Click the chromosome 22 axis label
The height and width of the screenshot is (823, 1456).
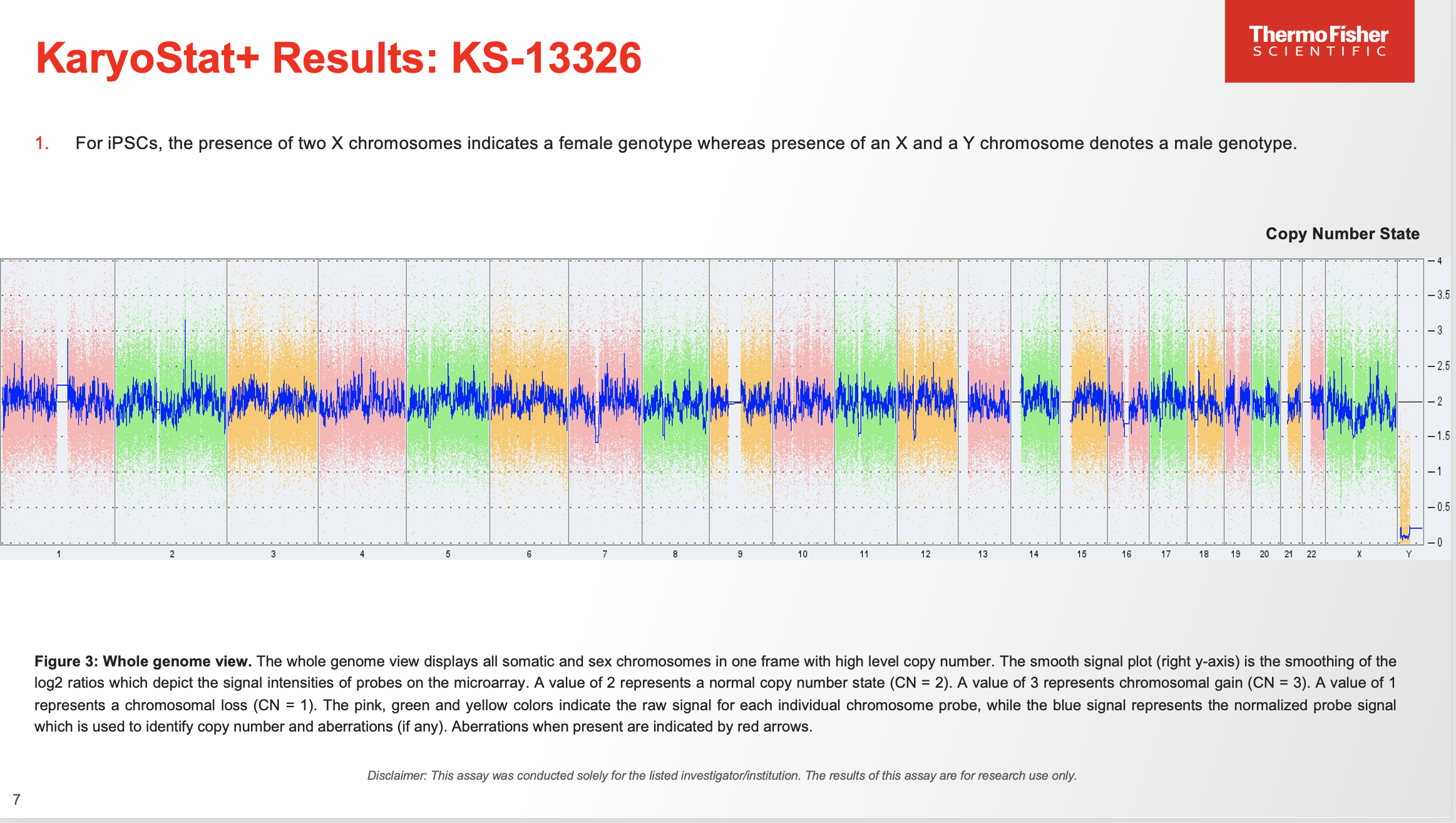click(x=1311, y=554)
